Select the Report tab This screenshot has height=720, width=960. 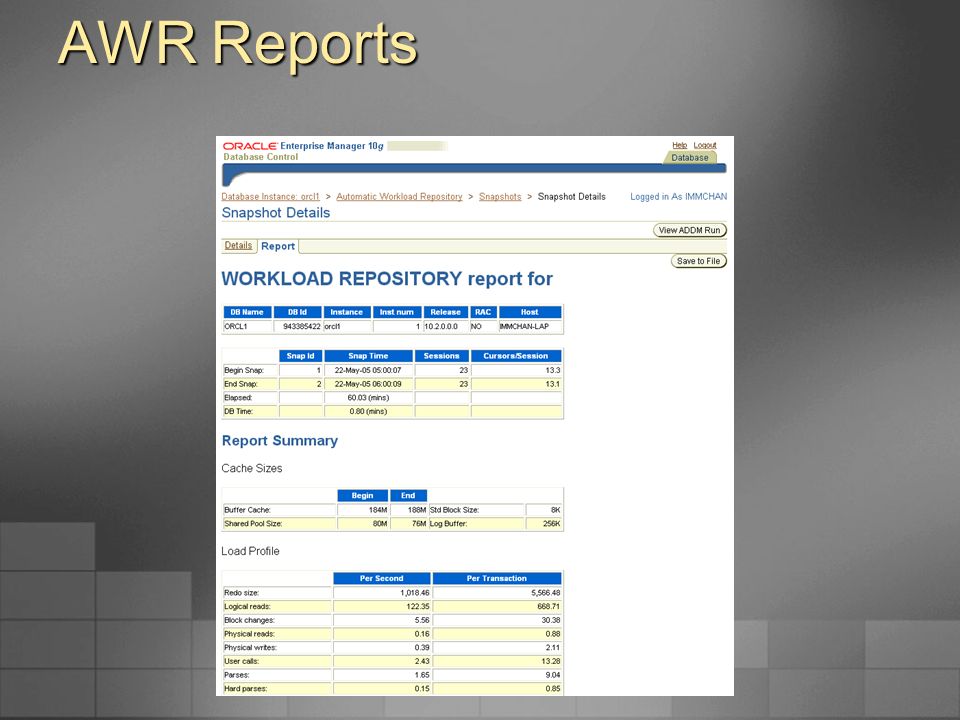[x=278, y=246]
